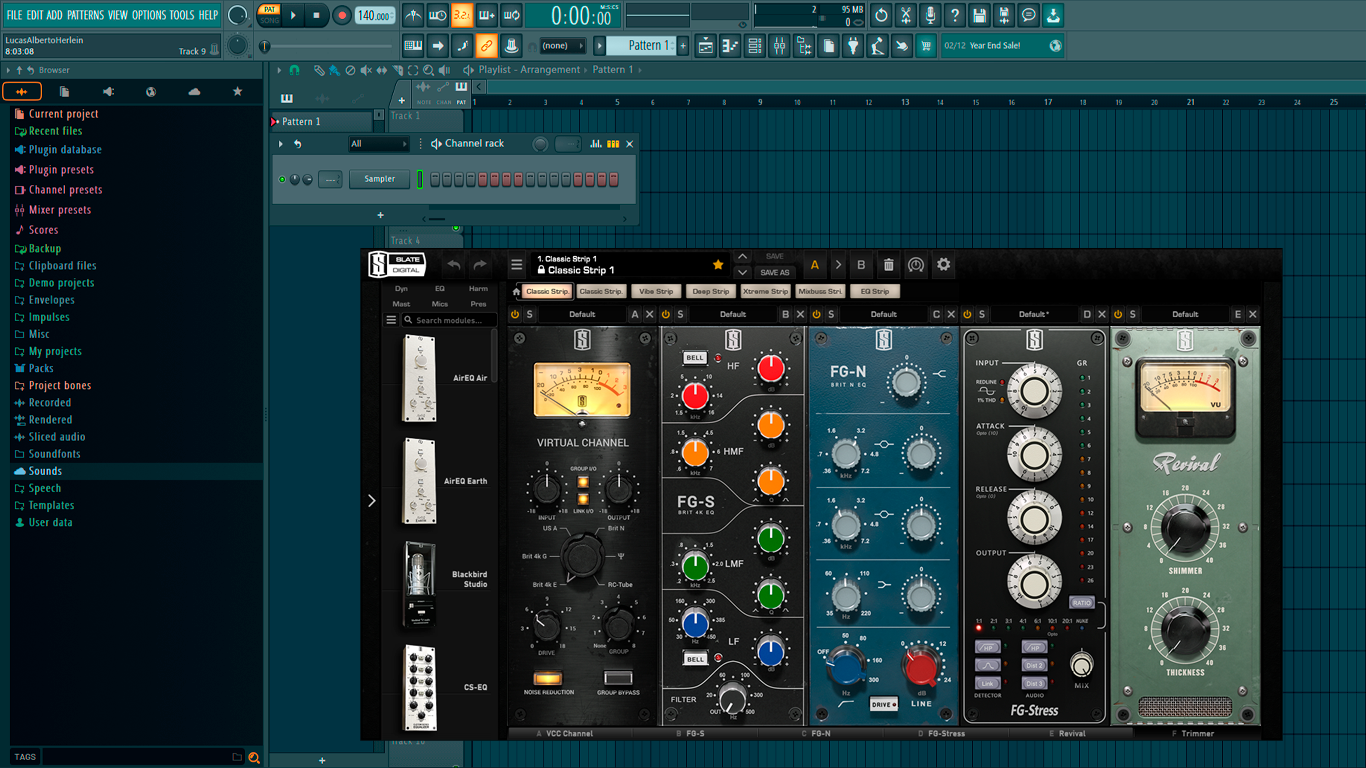Click the redo arrow in Slate plugin
Image resolution: width=1366 pixels, height=768 pixels.
pyautogui.click(x=480, y=265)
